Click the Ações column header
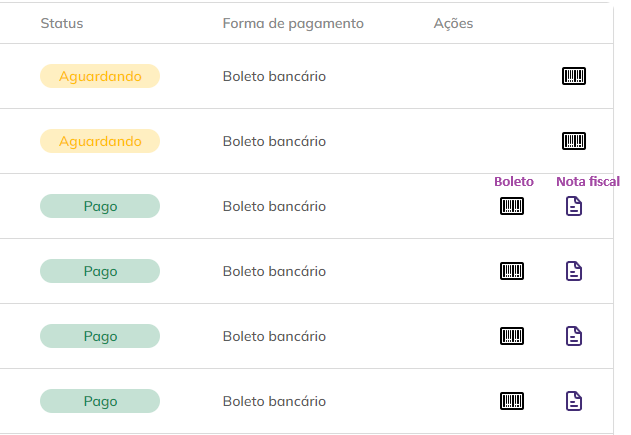The image size is (631, 435). pyautogui.click(x=453, y=23)
